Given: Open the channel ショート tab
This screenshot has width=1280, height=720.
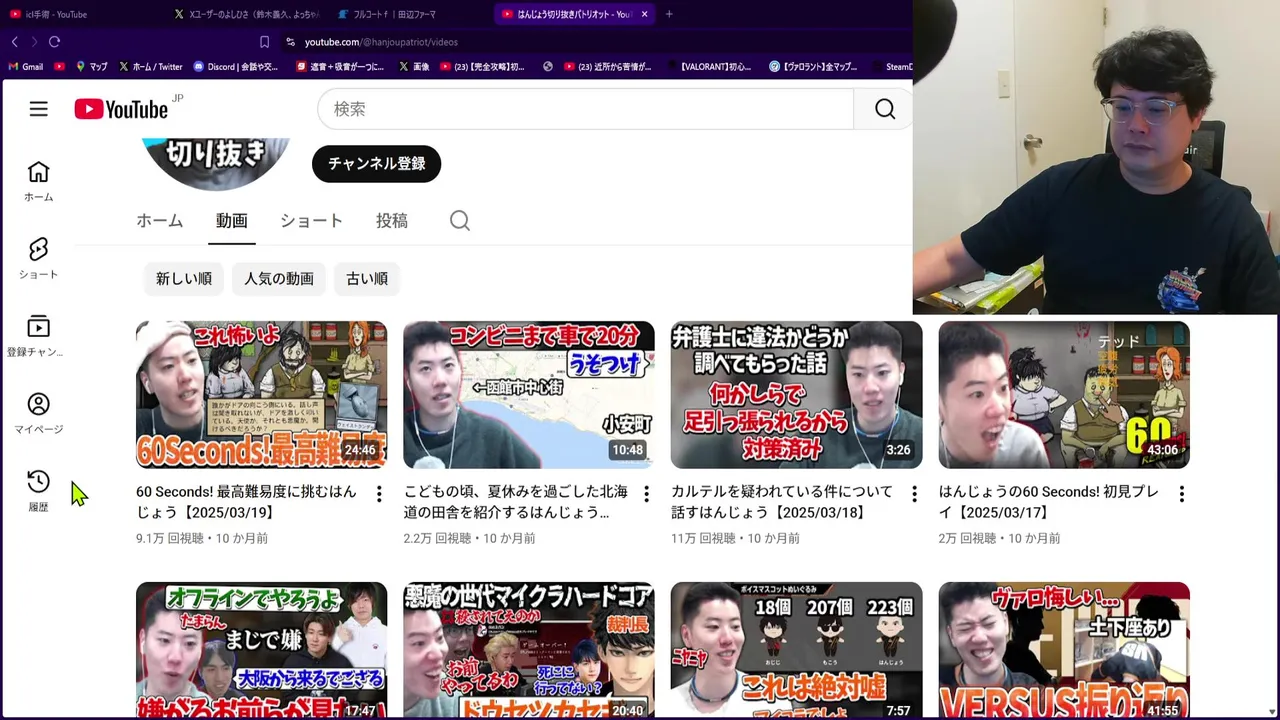Looking at the screenshot, I should tap(311, 221).
